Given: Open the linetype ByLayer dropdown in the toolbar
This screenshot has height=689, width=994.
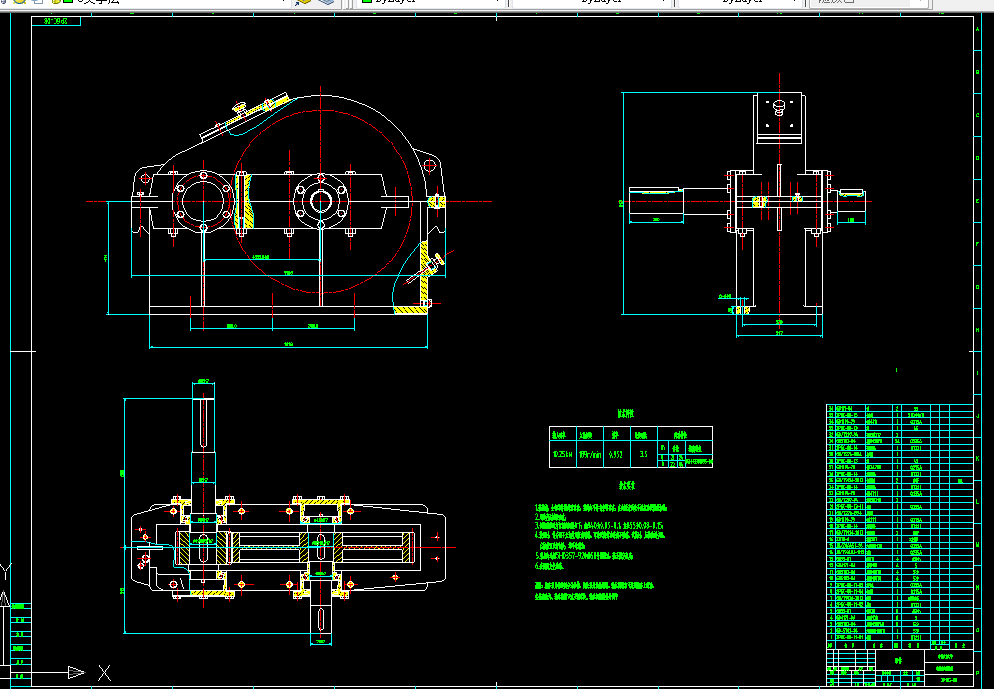Looking at the screenshot, I should click(x=592, y=2).
